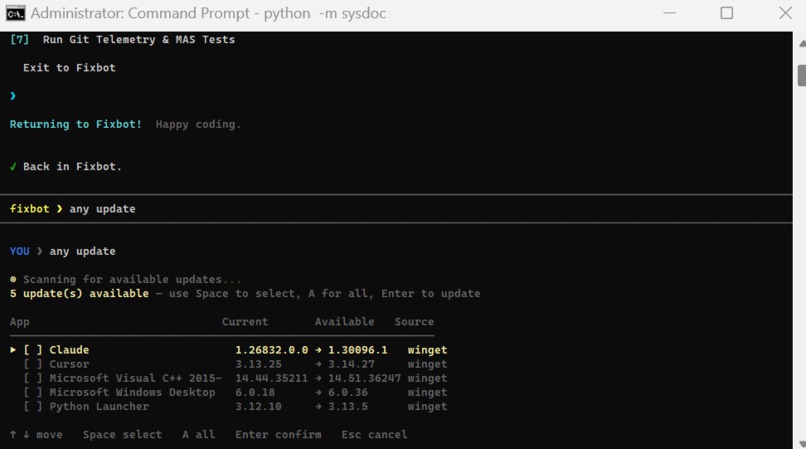Click the vertical scrollbar thumb
Screen dimensions: 806x449
(x=802, y=75)
